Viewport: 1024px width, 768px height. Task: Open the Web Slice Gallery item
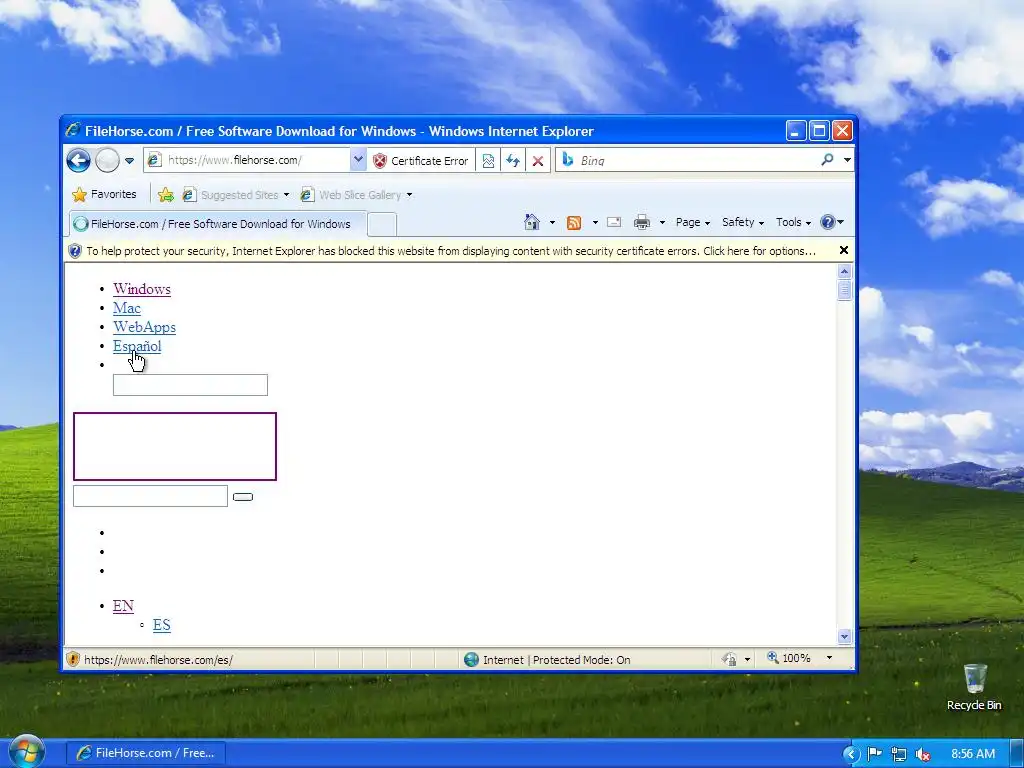[356, 195]
